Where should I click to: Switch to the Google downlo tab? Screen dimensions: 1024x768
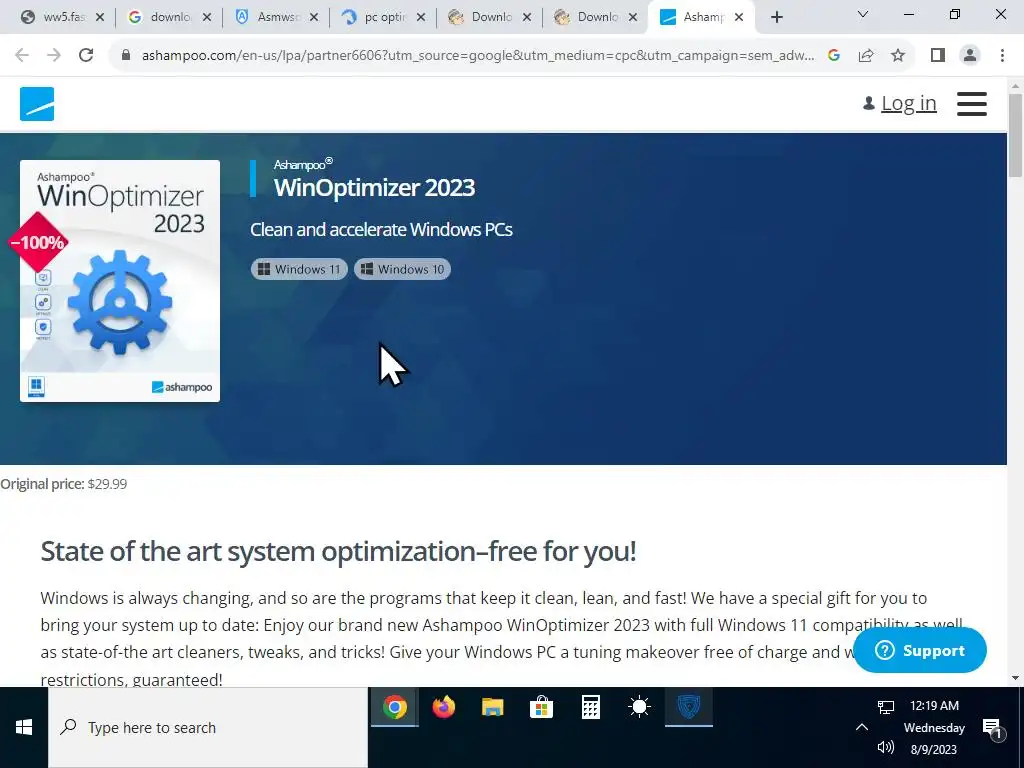pyautogui.click(x=170, y=17)
